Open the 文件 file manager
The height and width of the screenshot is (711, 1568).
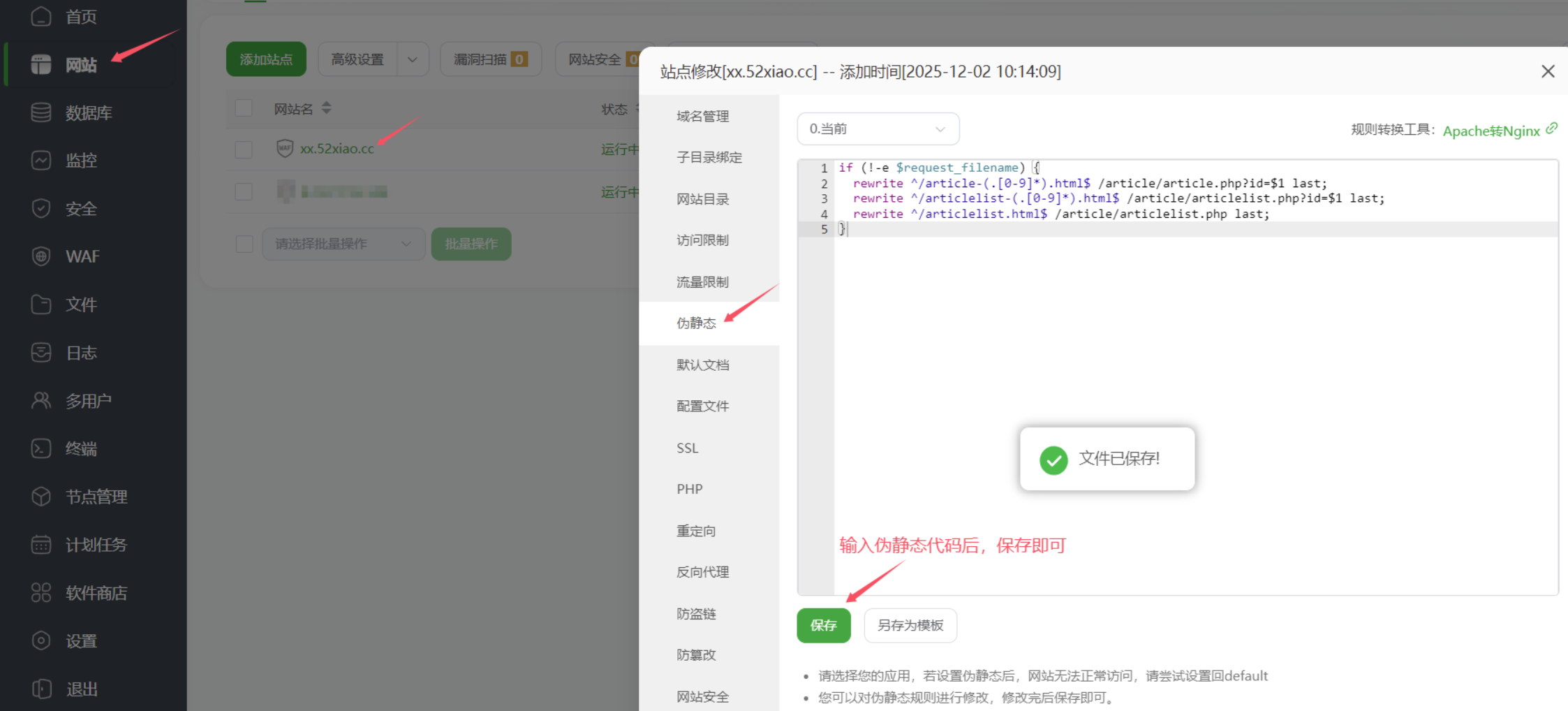coord(80,305)
